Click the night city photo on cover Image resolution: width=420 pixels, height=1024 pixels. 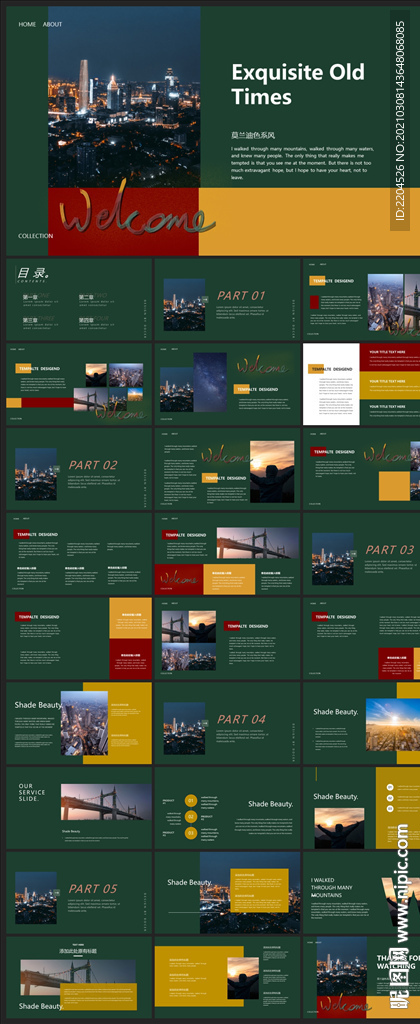pos(124,98)
